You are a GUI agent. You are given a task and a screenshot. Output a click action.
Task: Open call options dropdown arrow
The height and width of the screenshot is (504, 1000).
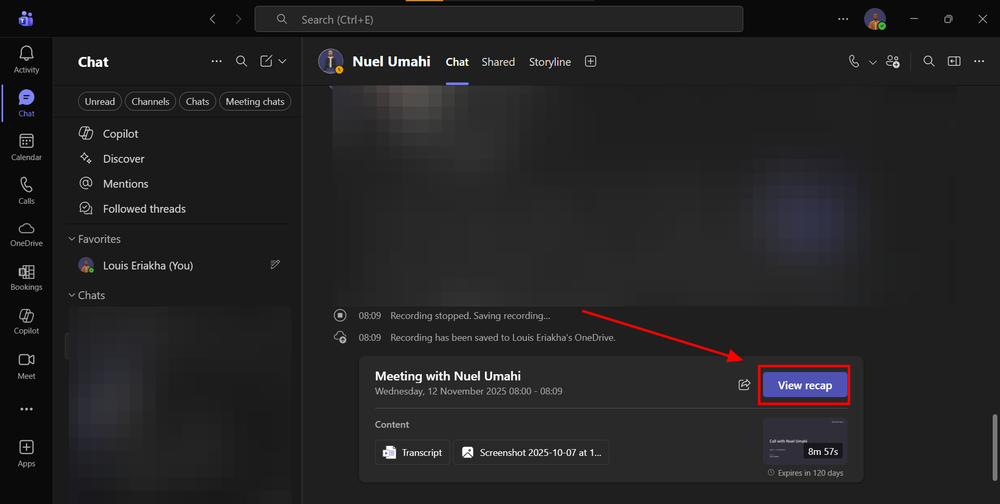[872, 62]
